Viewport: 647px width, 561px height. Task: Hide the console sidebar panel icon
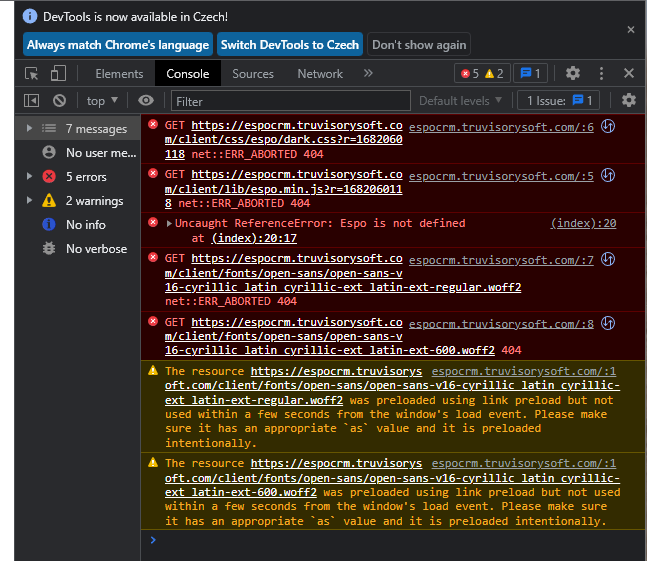coord(32,100)
